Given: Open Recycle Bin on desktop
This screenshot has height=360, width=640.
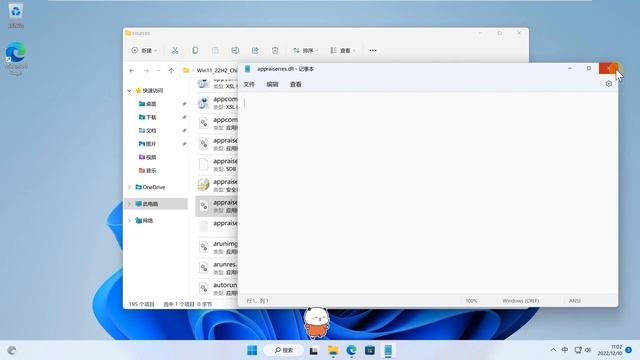Looking at the screenshot, I should pos(16,15).
